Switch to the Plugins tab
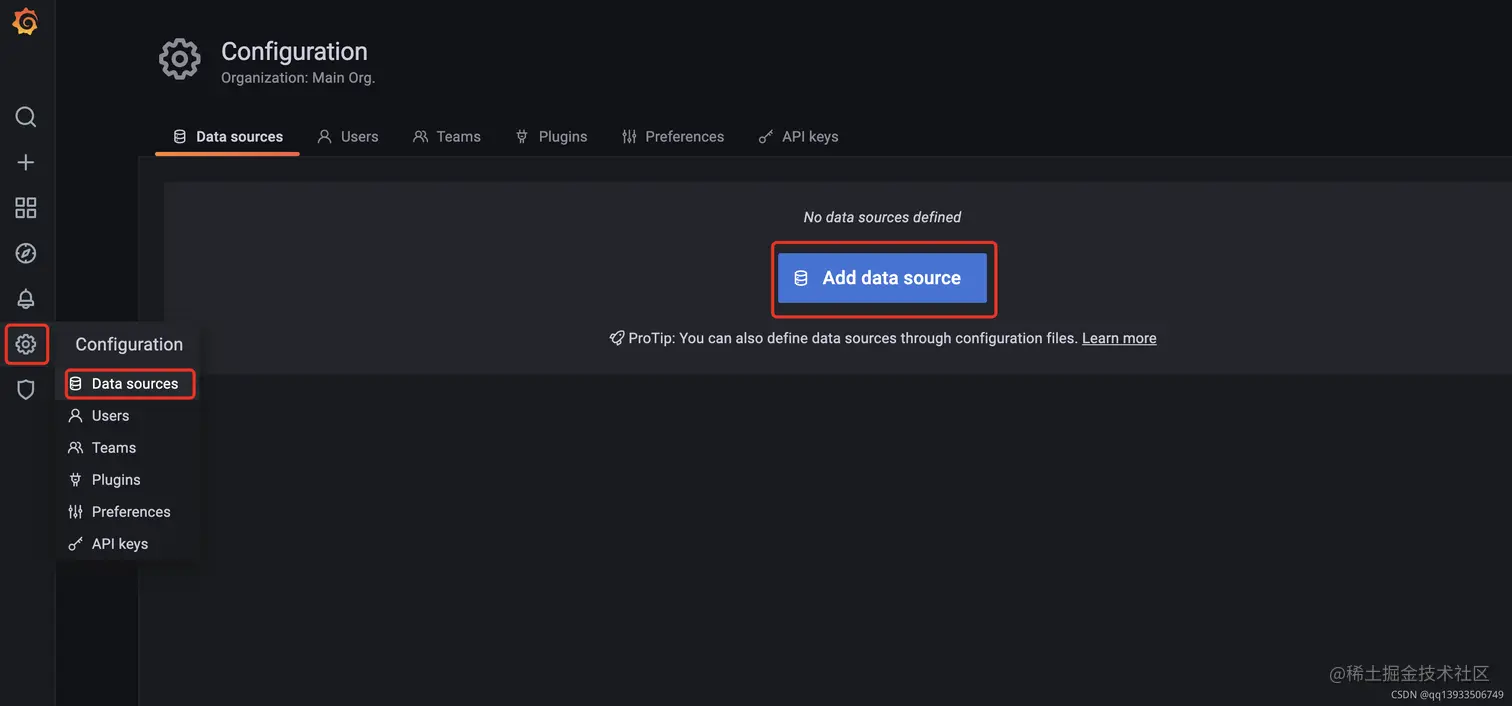 pos(551,137)
